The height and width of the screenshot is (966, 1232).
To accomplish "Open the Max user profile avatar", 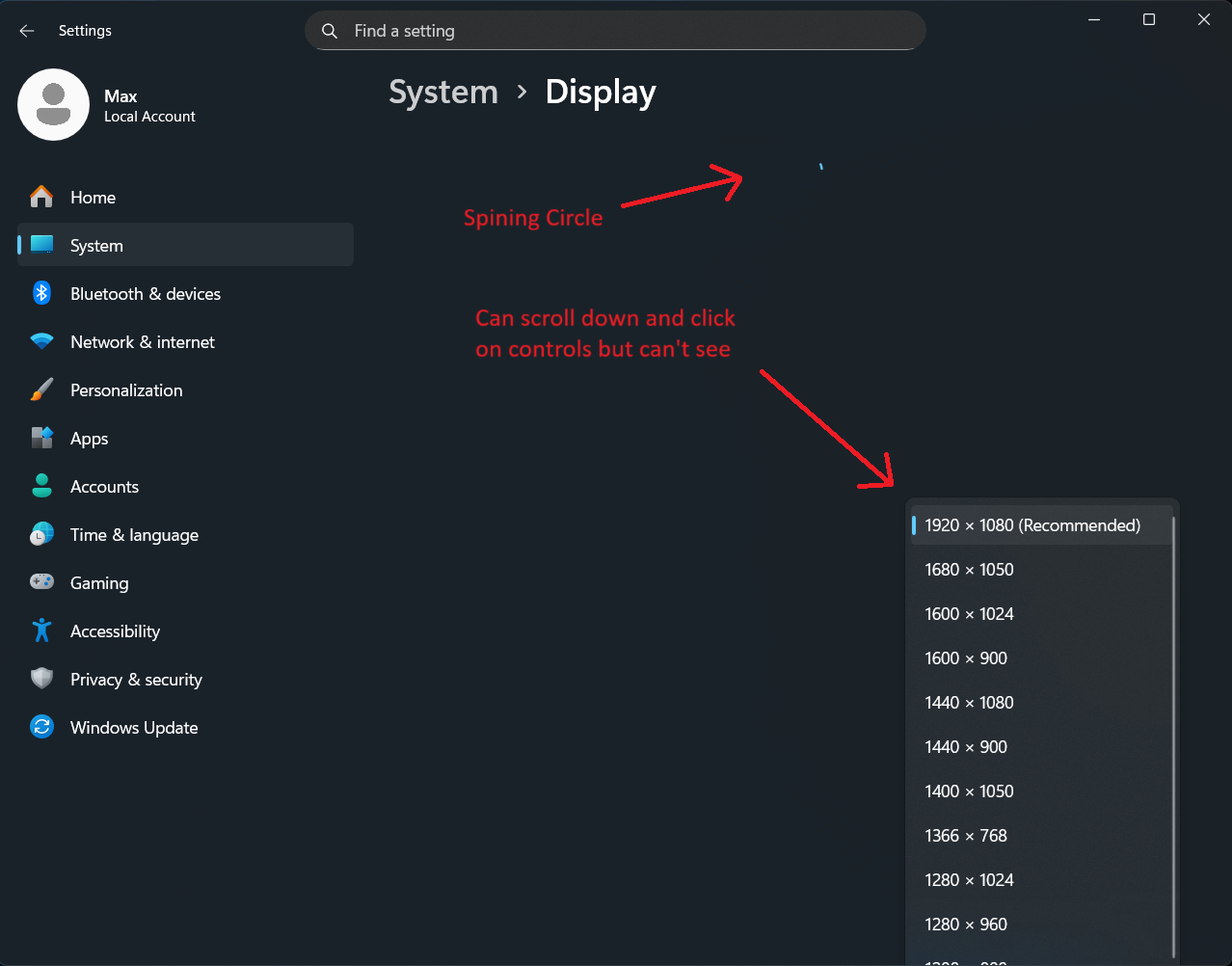I will 54,104.
